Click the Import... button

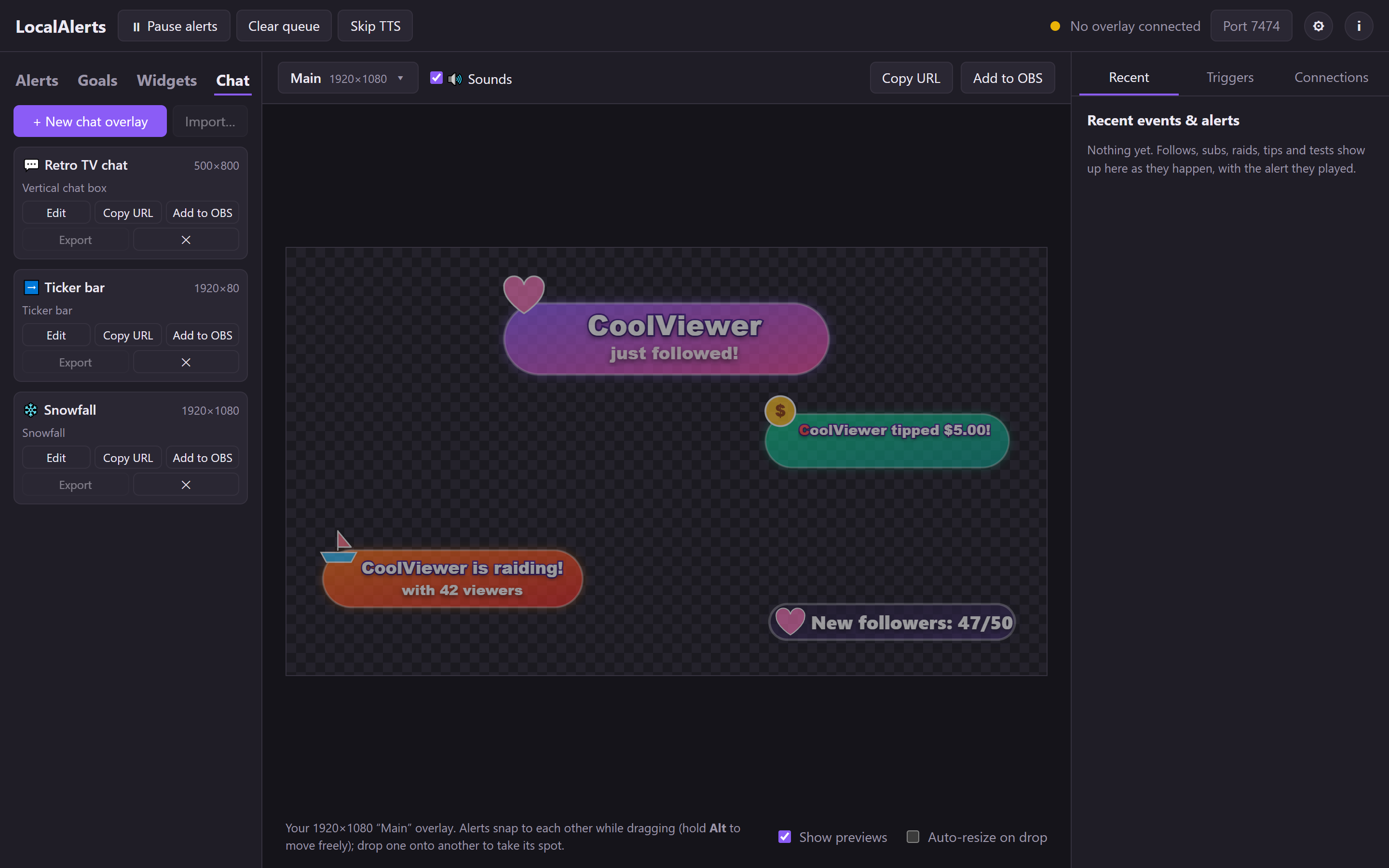coord(210,121)
